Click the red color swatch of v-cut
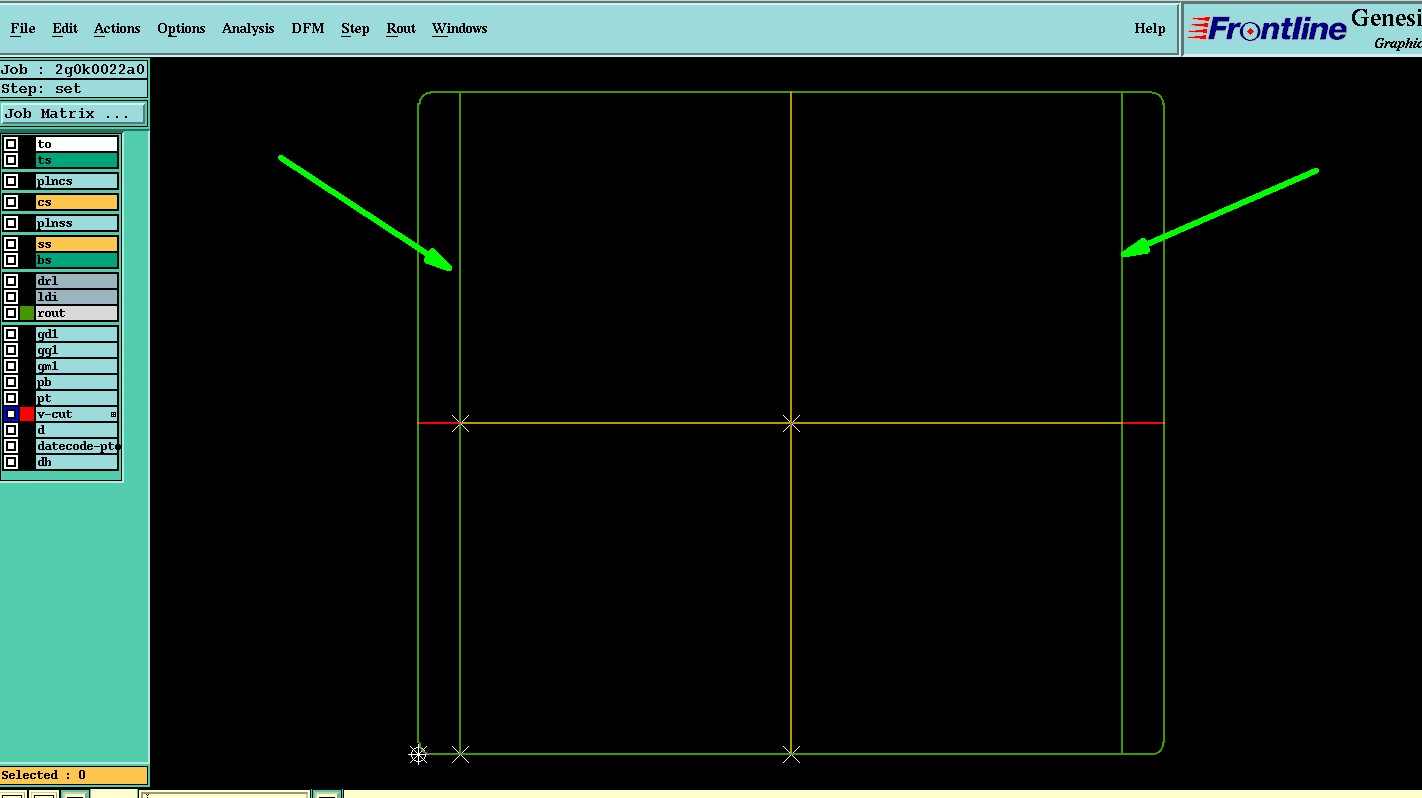This screenshot has height=798, width=1422. 27,414
